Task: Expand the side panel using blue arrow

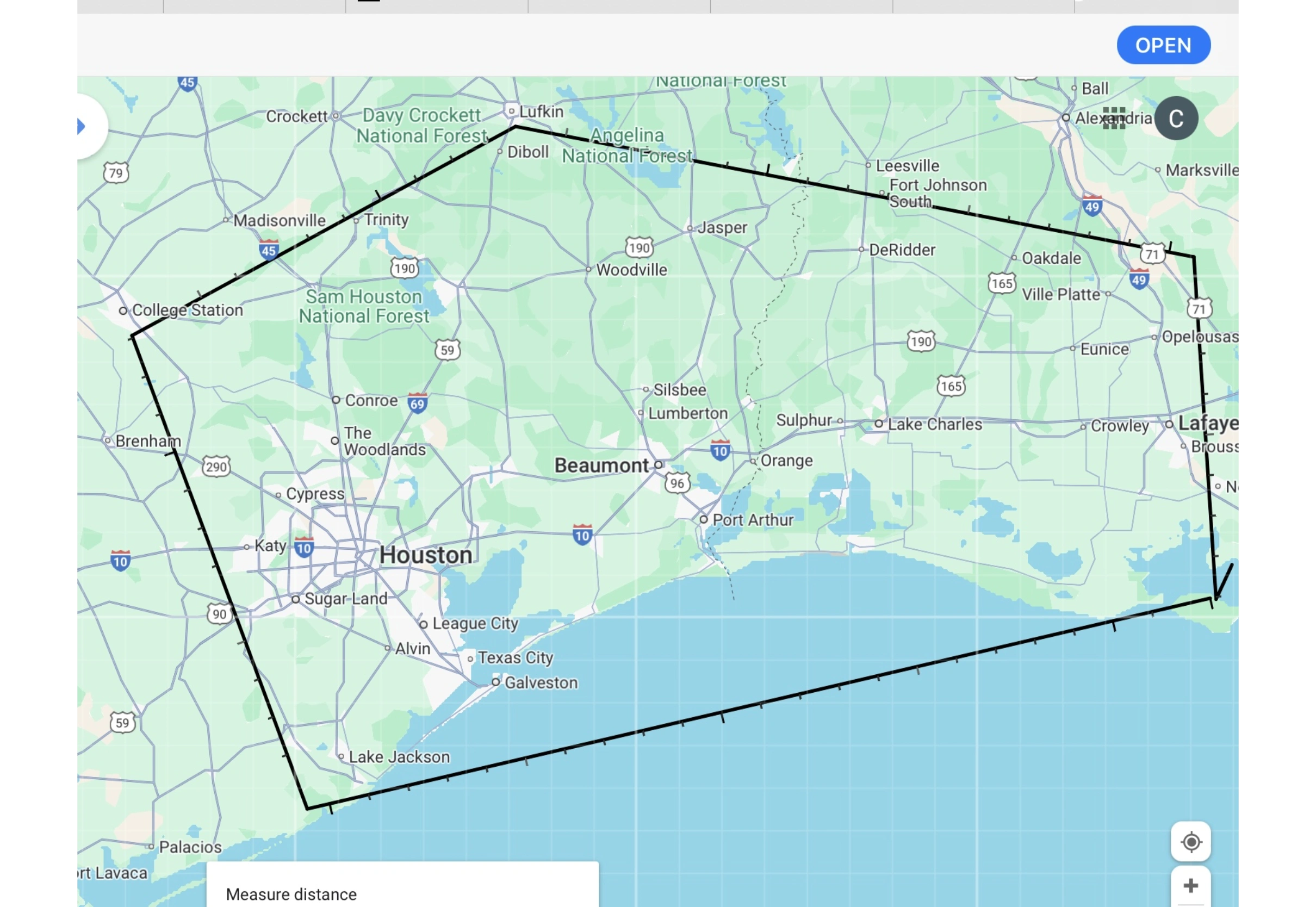Action: click(81, 126)
